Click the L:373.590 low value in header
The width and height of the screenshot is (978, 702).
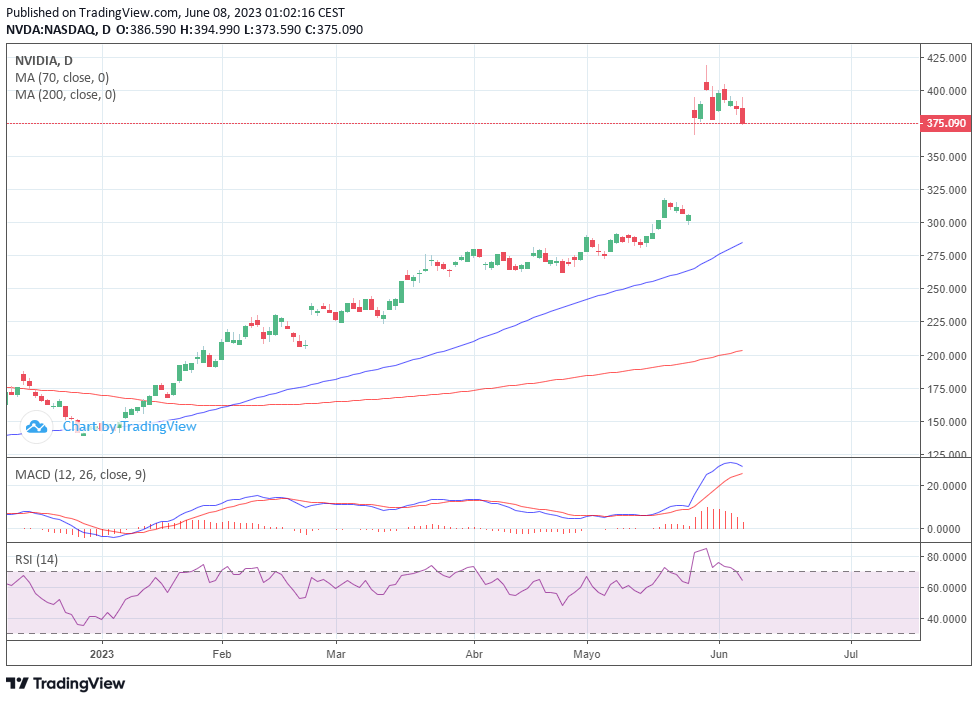pyautogui.click(x=273, y=29)
